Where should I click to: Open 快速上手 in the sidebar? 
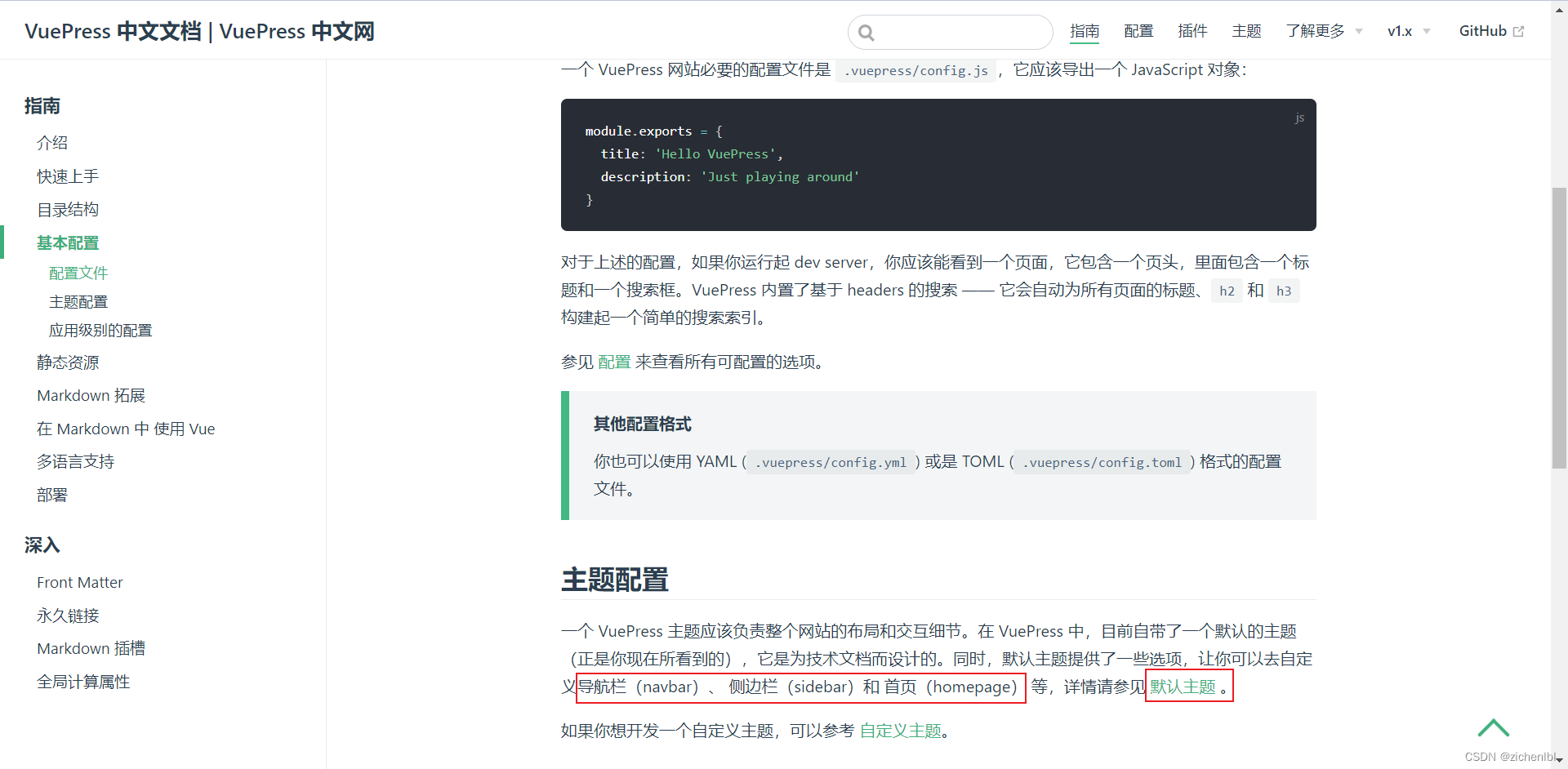[x=68, y=176]
